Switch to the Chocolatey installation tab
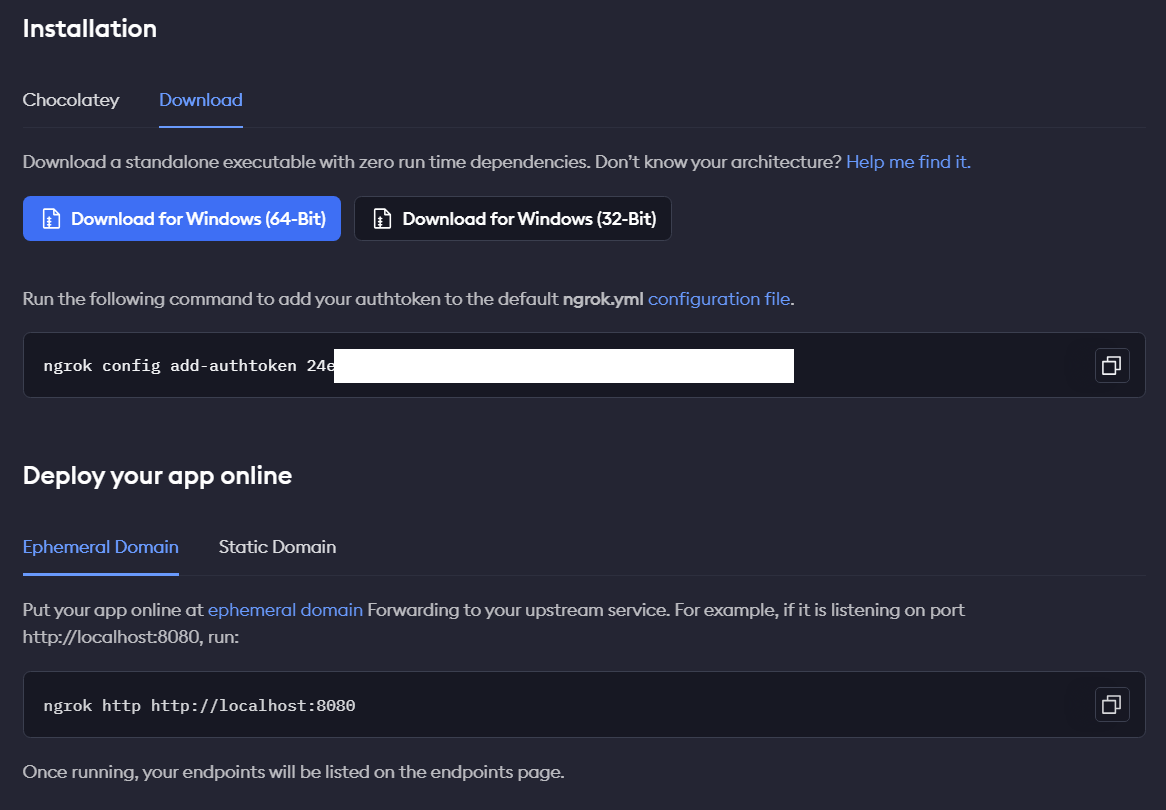The image size is (1166, 810). 71,100
